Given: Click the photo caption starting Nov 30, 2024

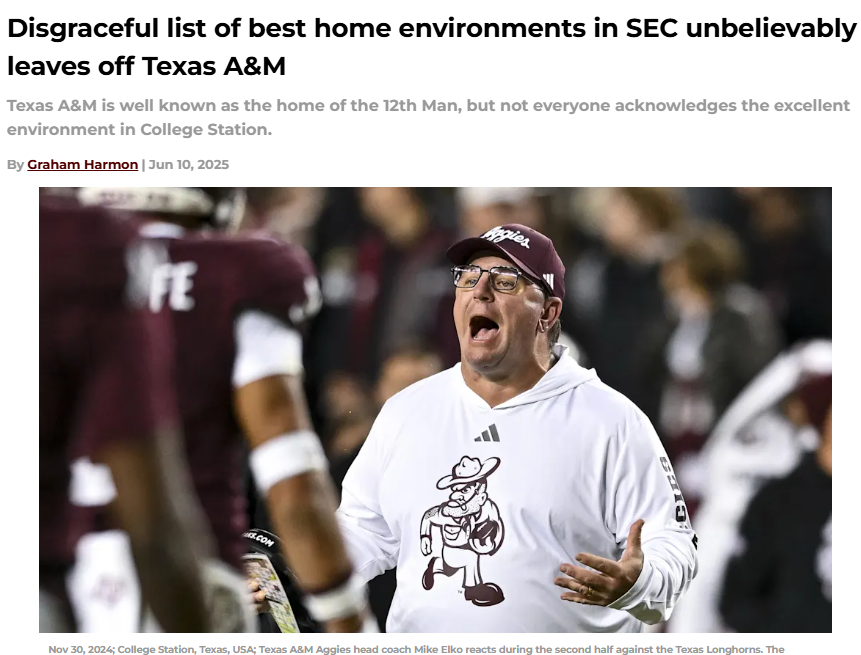Looking at the screenshot, I should pos(416,650).
